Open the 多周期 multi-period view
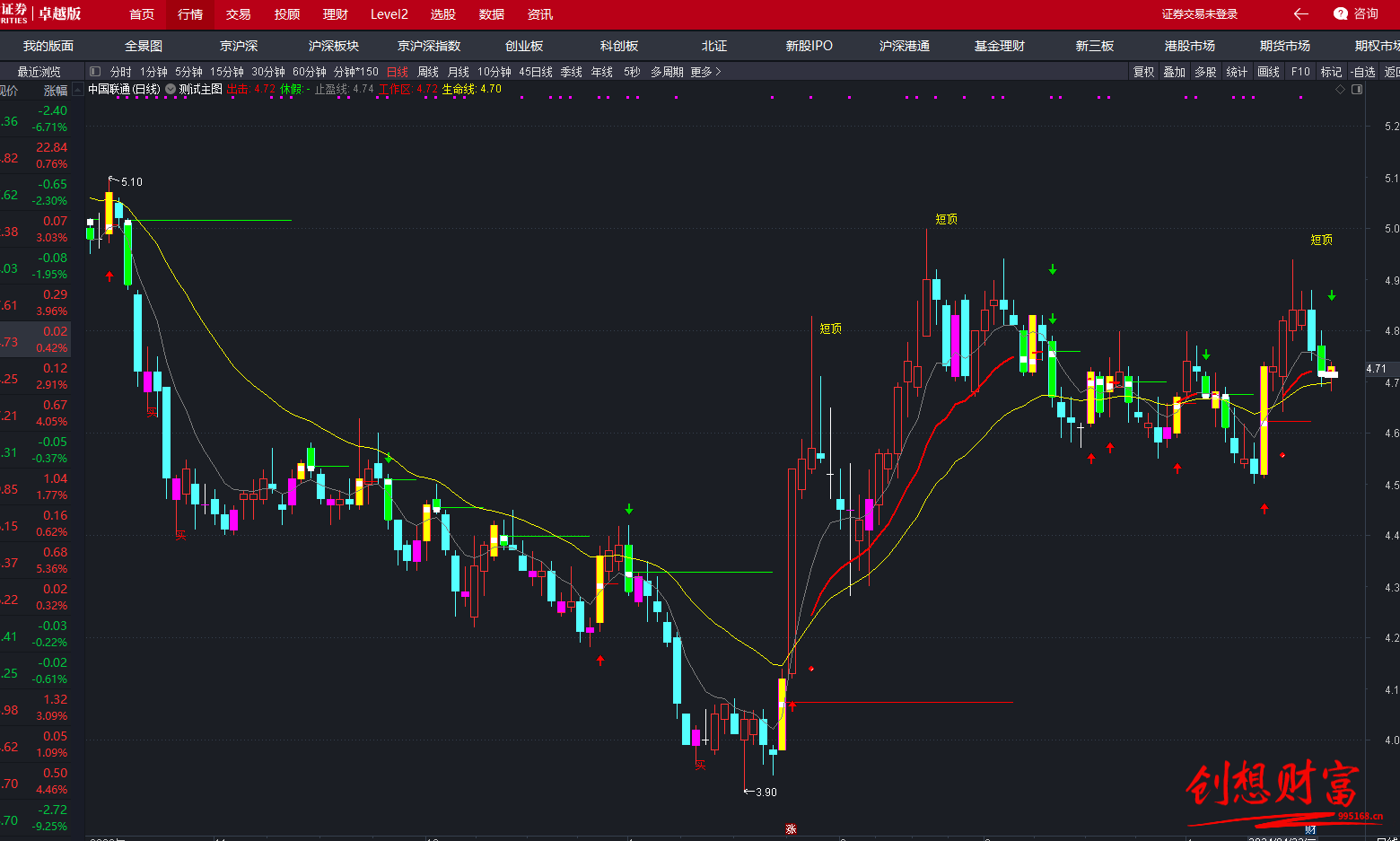Viewport: 1400px width, 841px height. (x=667, y=72)
